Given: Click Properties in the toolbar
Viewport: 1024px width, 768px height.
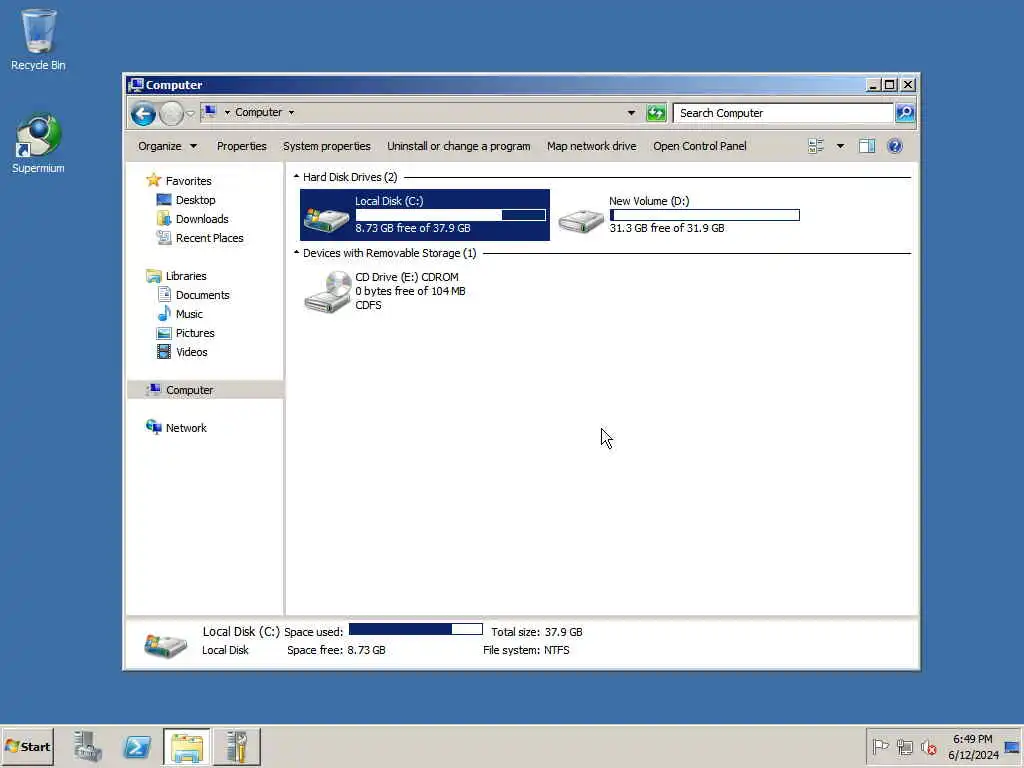Looking at the screenshot, I should 242,146.
